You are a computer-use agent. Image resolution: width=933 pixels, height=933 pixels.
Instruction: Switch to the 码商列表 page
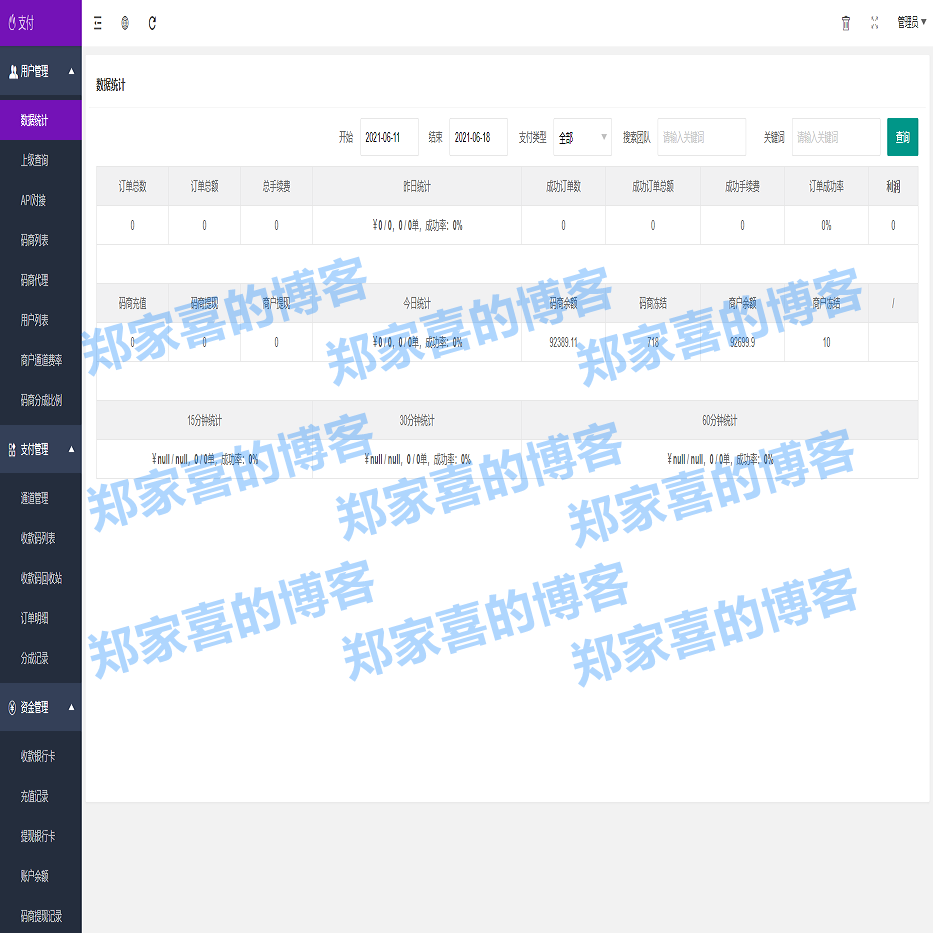tap(40, 240)
